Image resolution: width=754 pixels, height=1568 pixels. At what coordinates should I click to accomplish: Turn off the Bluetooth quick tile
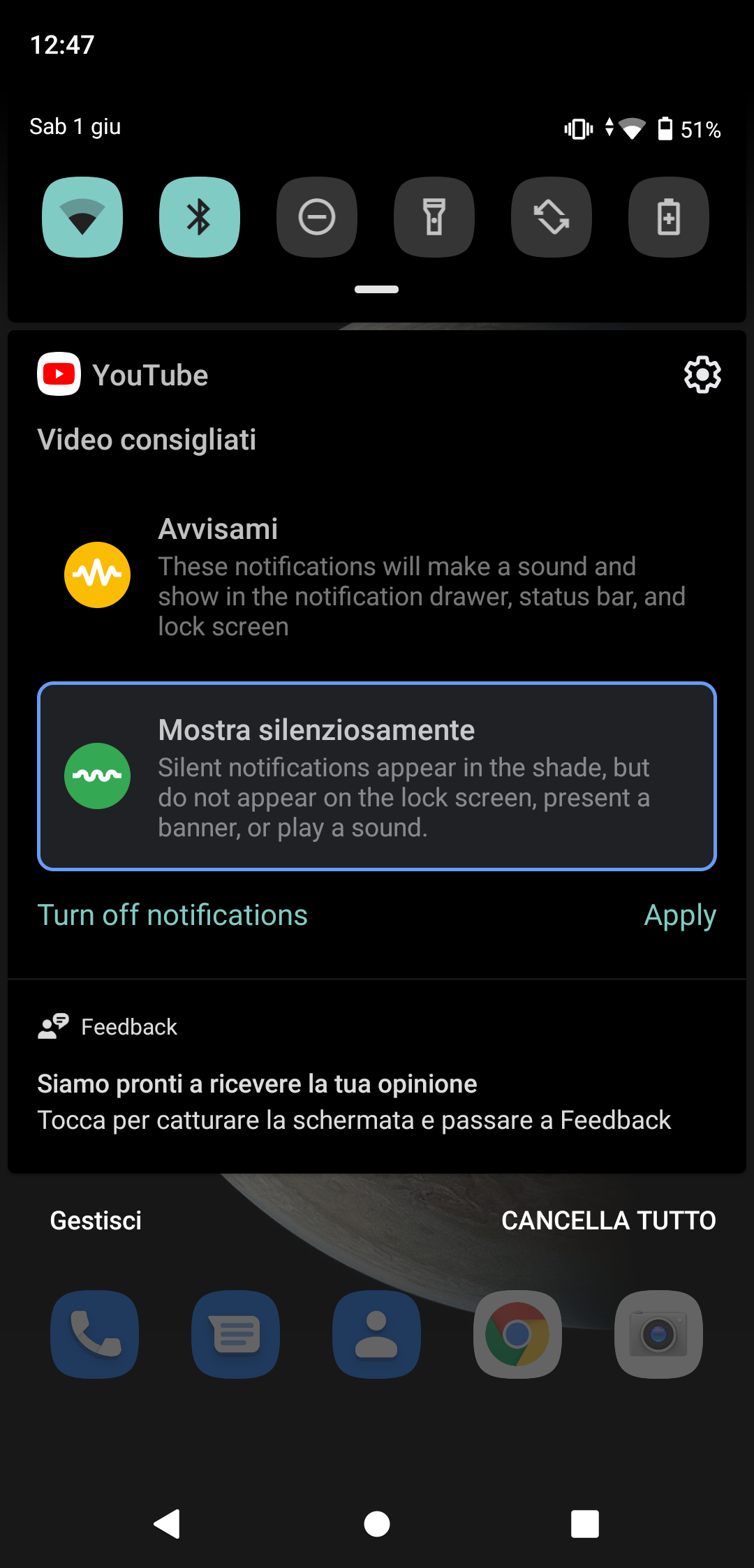pyautogui.click(x=200, y=217)
